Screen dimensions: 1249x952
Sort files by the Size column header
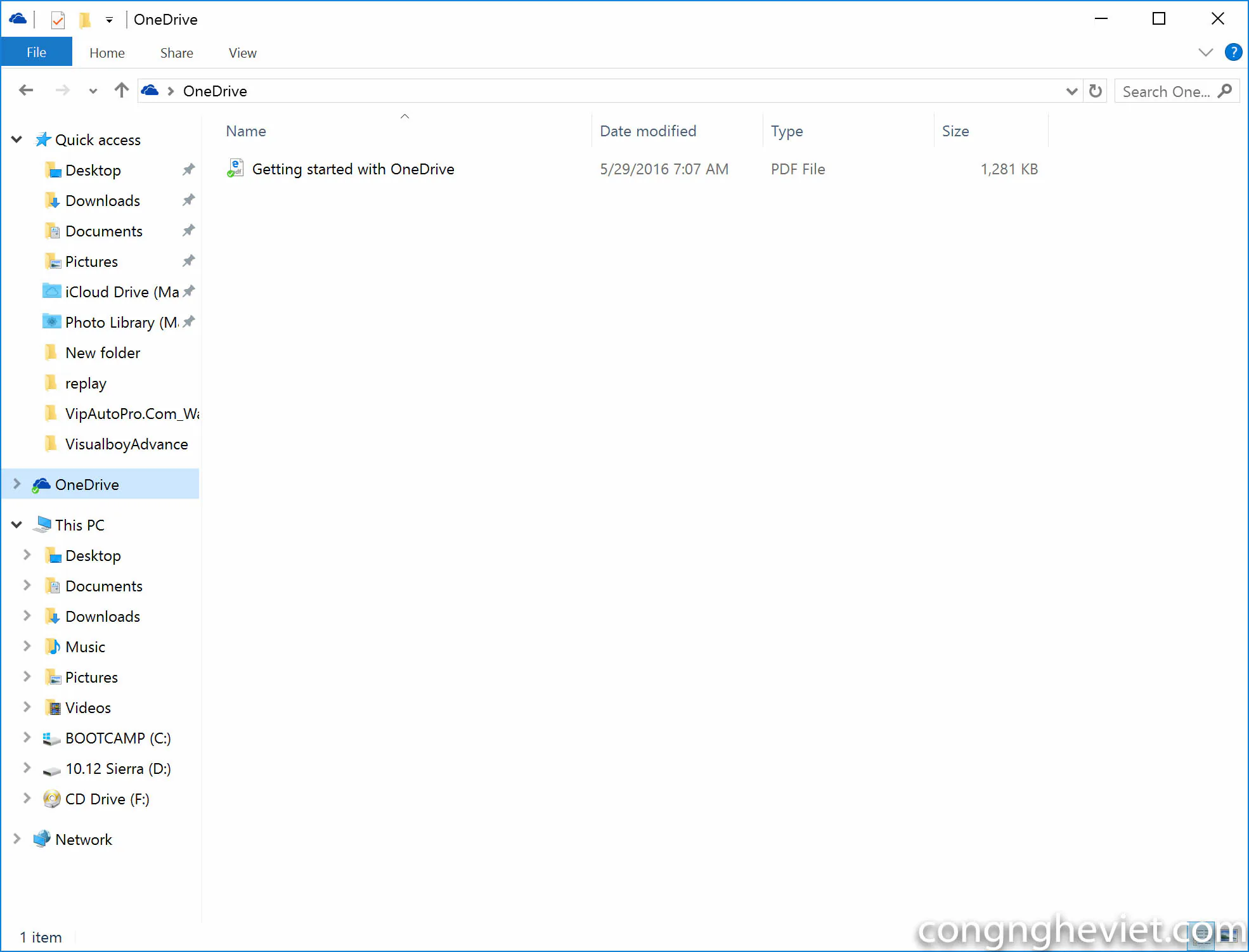pos(955,131)
